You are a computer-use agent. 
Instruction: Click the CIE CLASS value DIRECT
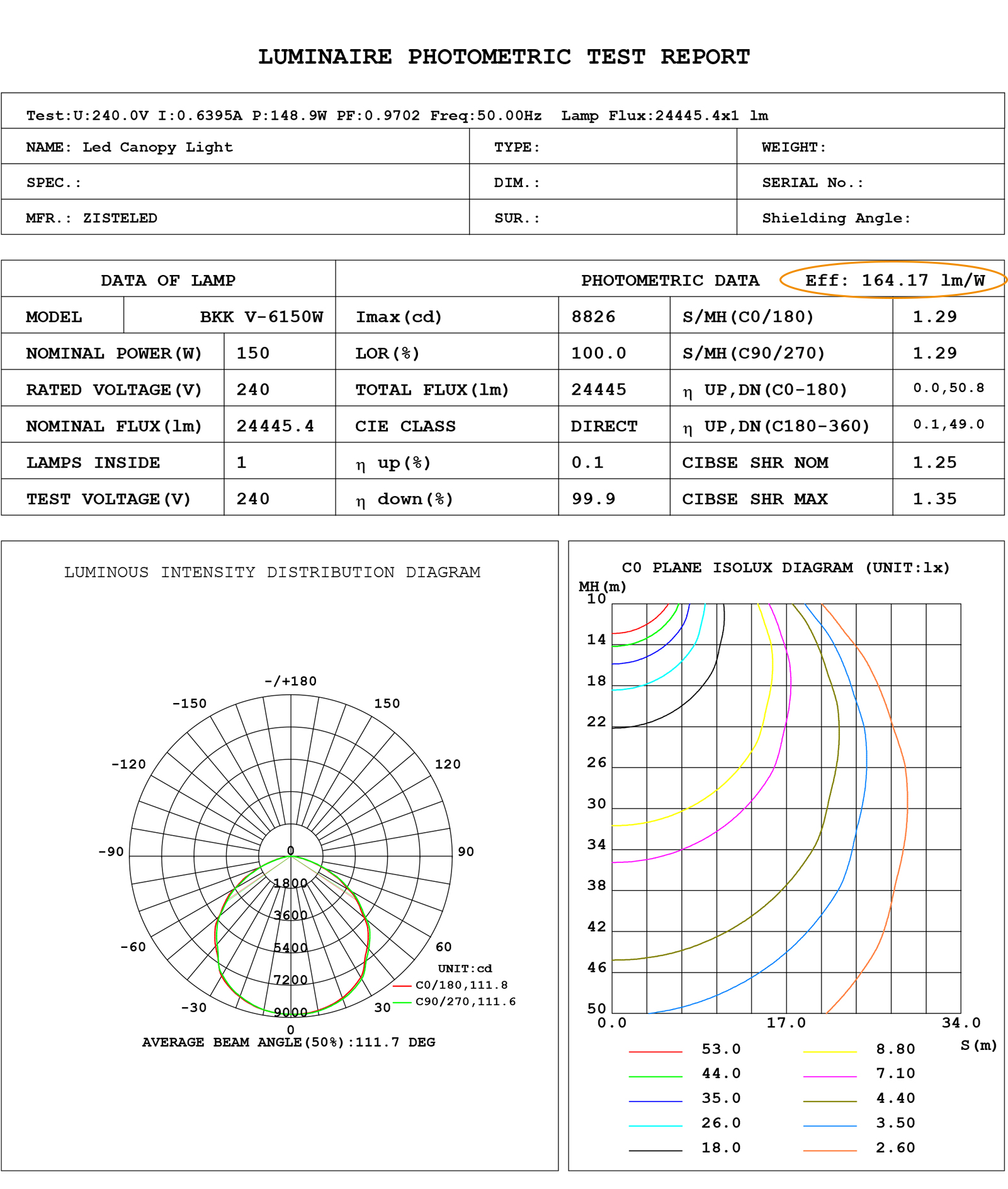click(604, 426)
